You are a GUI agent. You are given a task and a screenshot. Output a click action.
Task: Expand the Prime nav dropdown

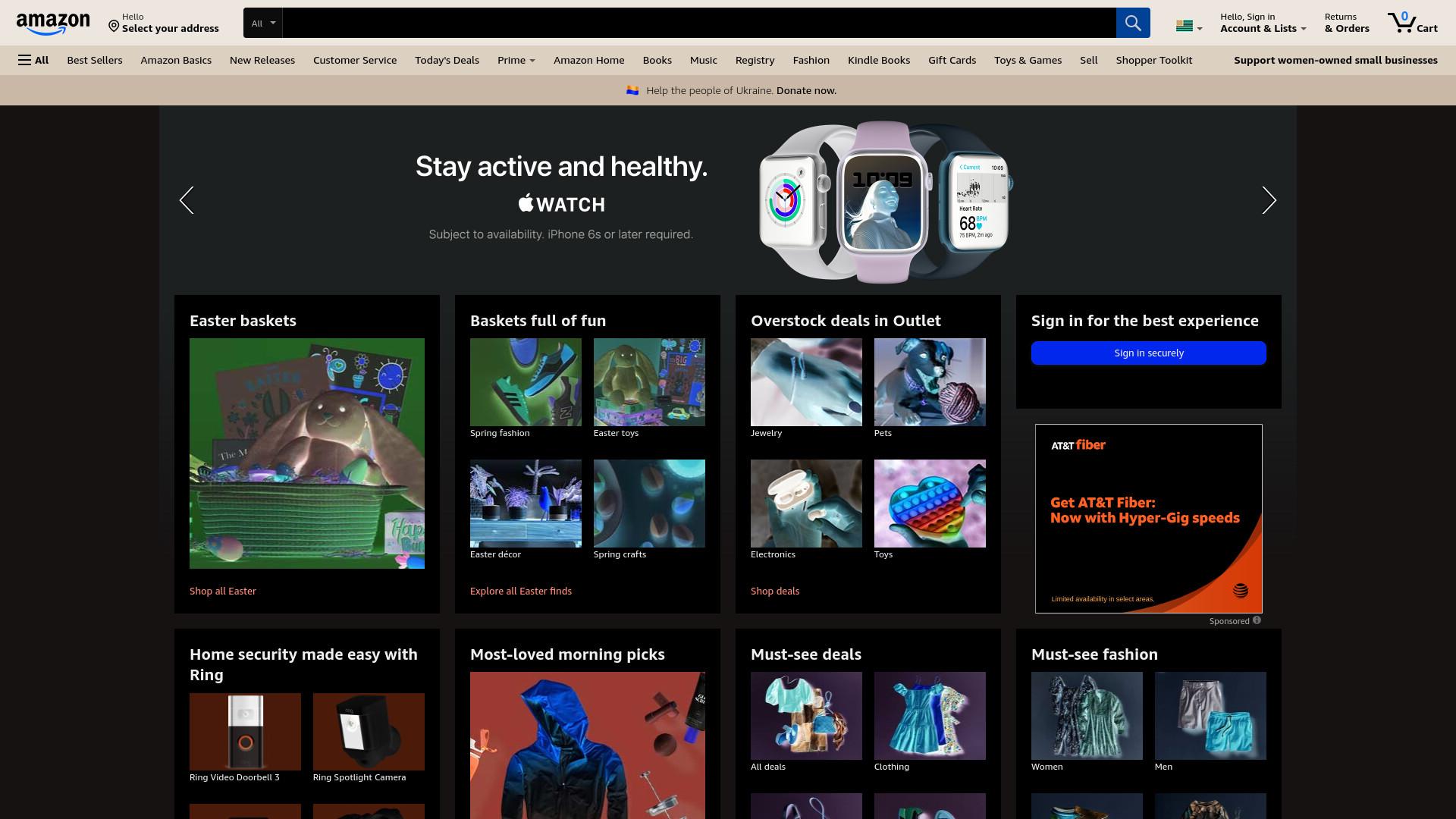(516, 60)
